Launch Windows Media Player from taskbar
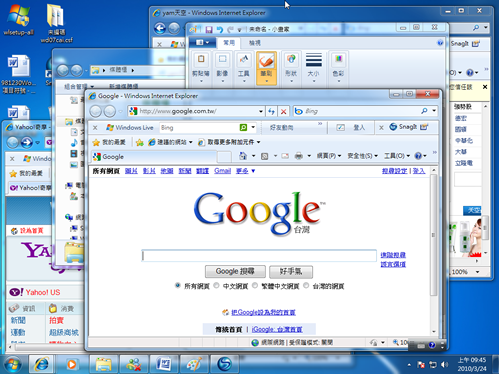 [x=72, y=364]
